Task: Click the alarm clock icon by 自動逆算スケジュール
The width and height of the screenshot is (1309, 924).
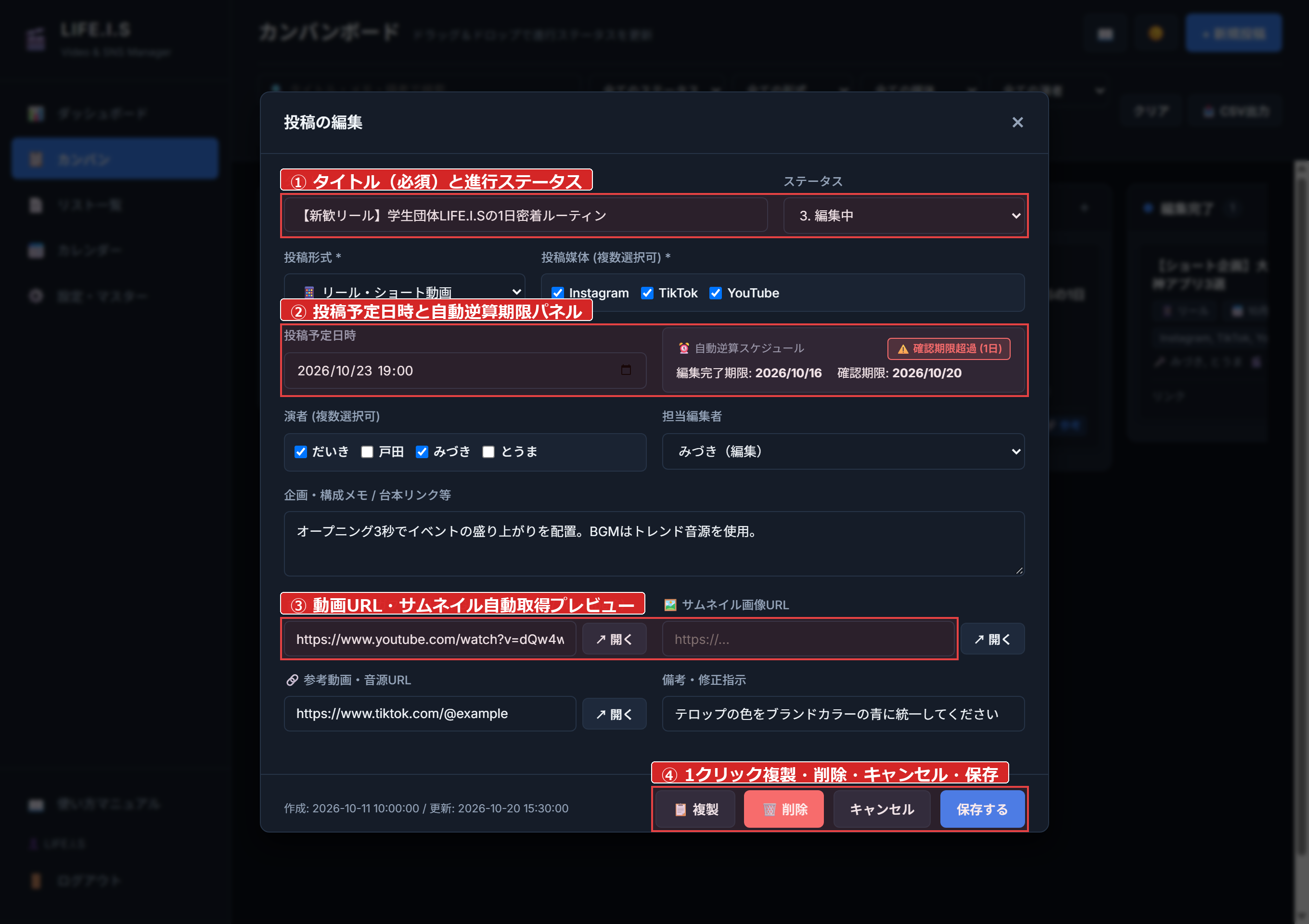Action: (683, 348)
